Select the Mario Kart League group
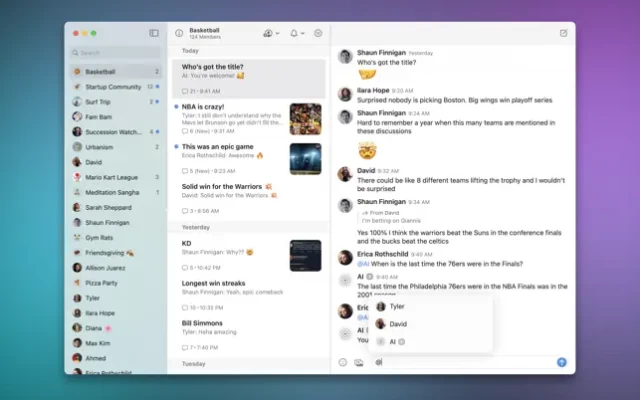Viewport: 640px width, 400px height. (x=110, y=177)
